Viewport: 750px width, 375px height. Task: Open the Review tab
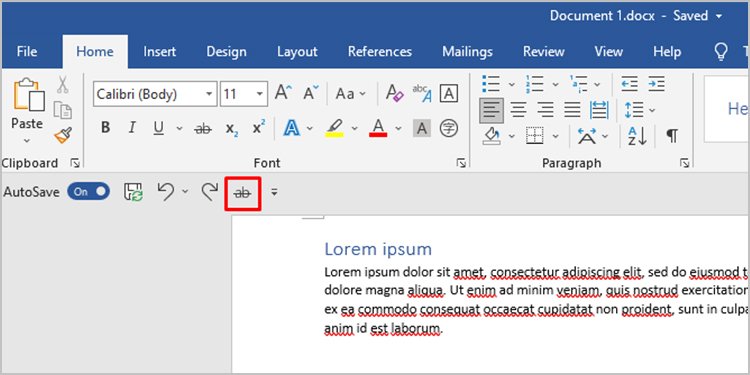[544, 52]
